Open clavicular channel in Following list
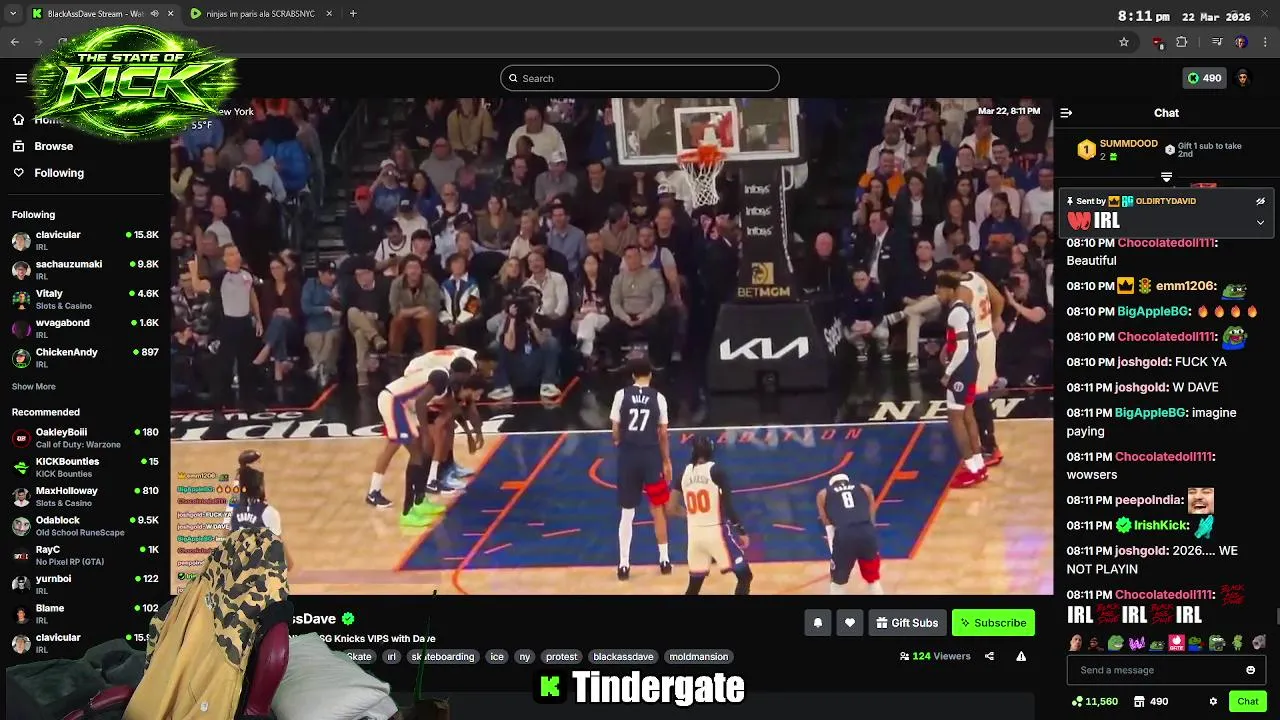 [x=85, y=240]
